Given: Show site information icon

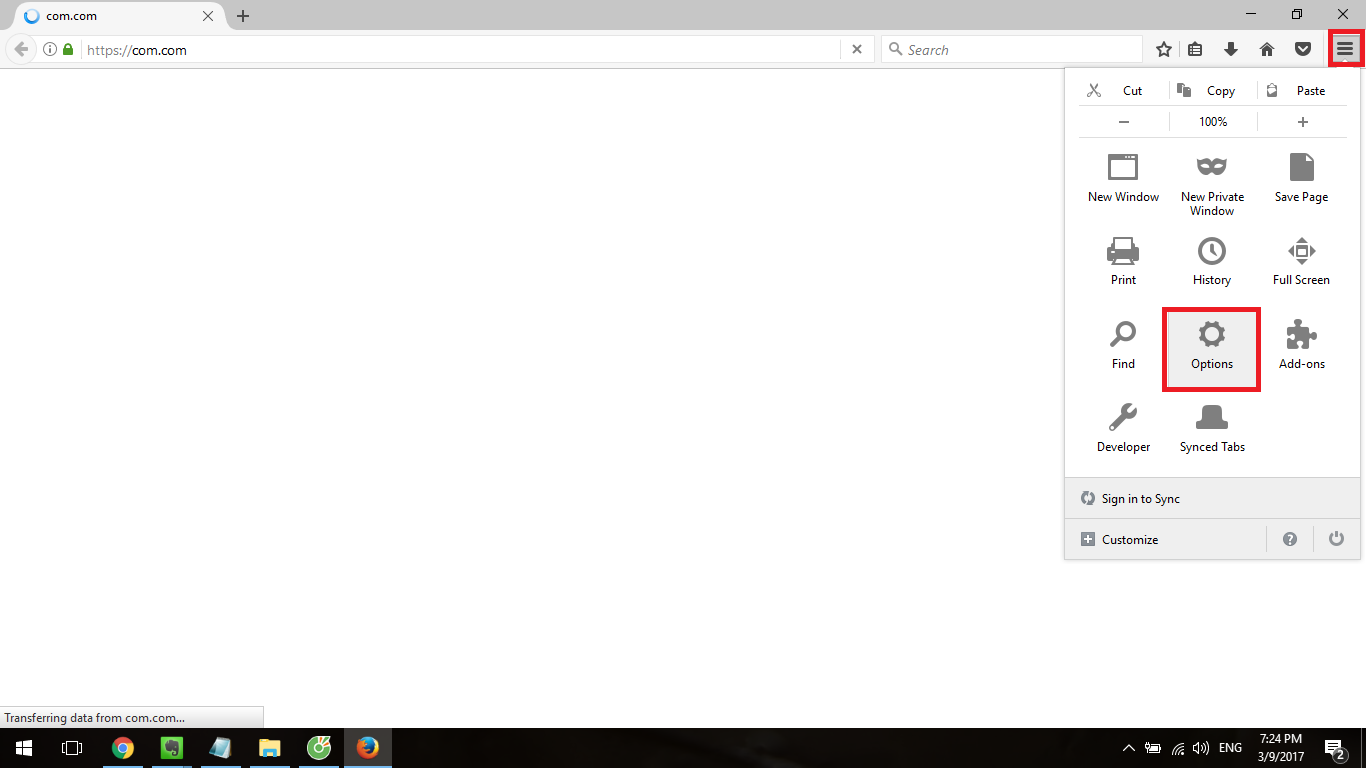Looking at the screenshot, I should 50,49.
